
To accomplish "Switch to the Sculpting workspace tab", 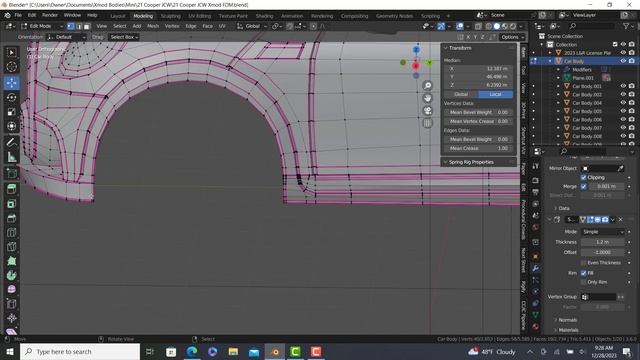I will 170,16.
